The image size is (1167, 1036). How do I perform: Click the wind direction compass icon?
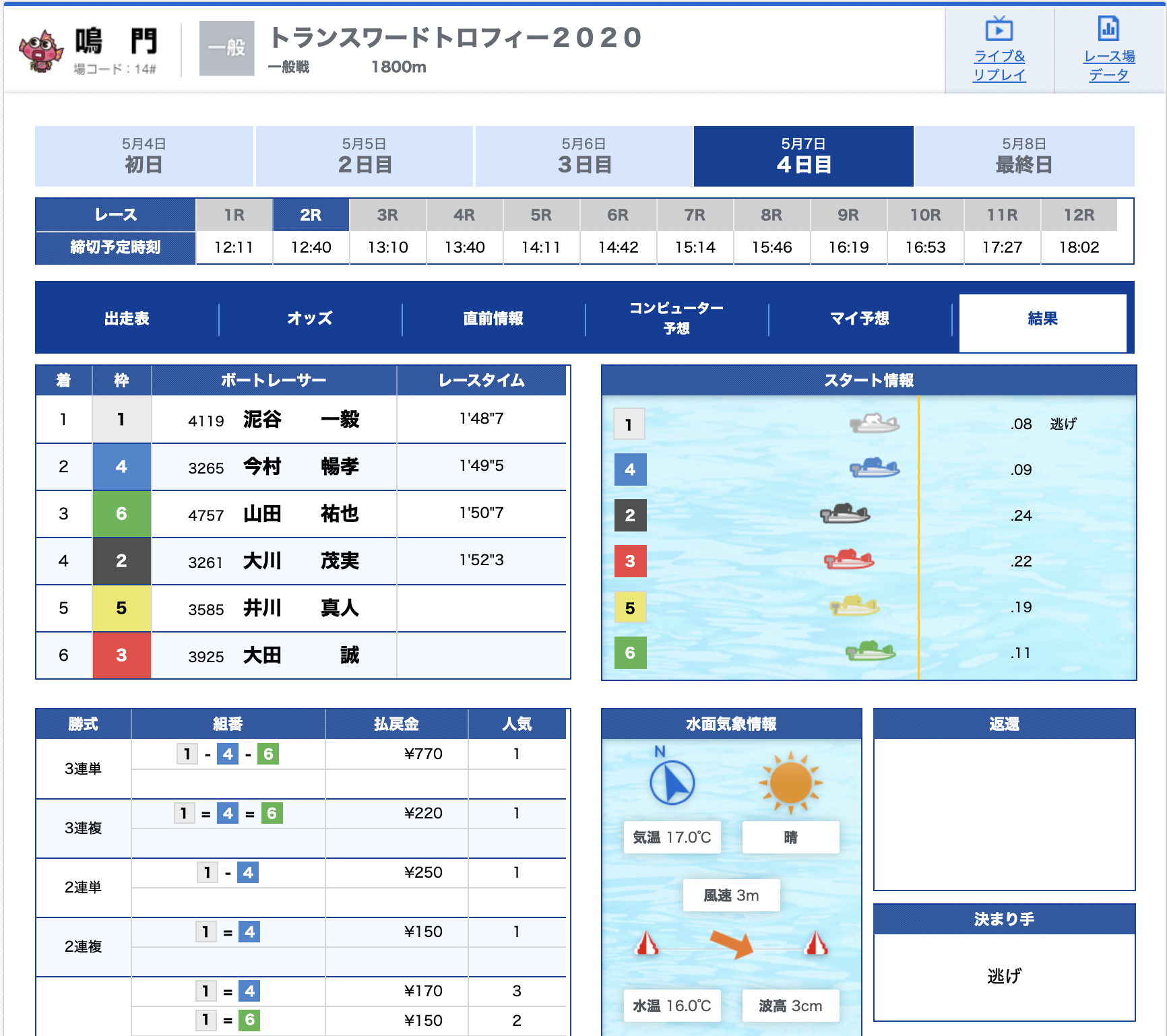pyautogui.click(x=672, y=781)
